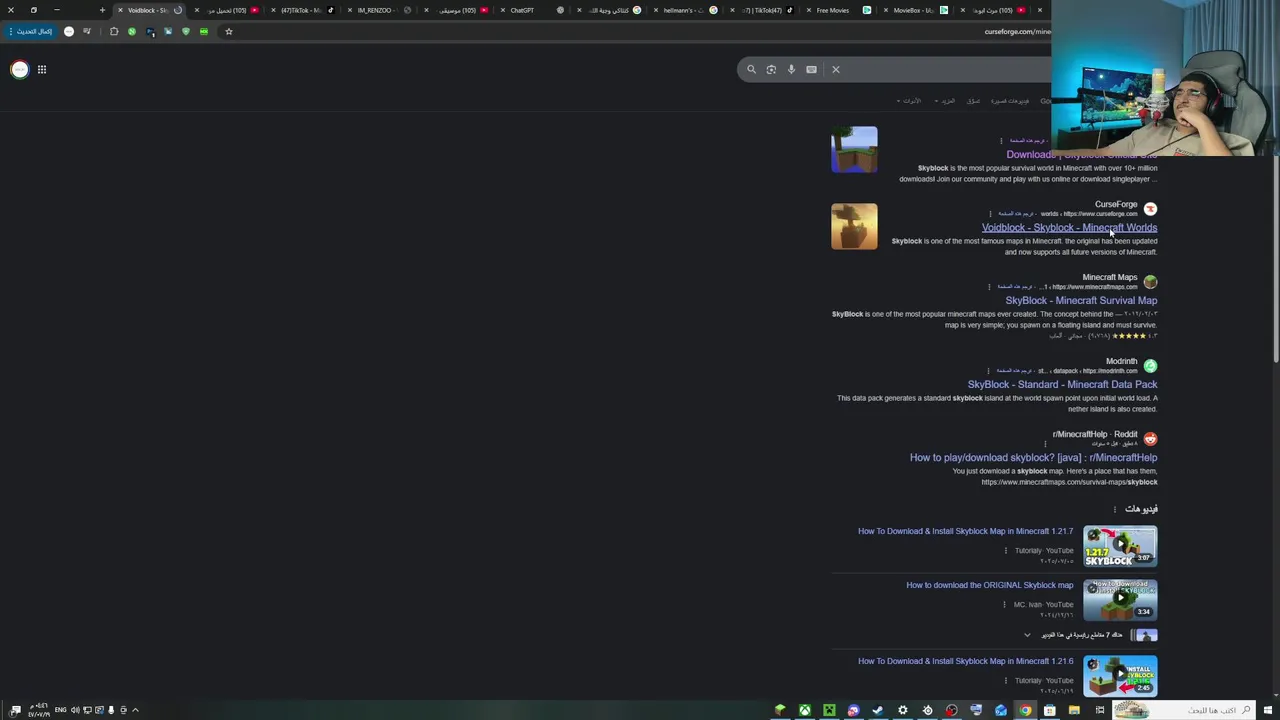The height and width of the screenshot is (720, 1280).
Task: Open the Task View icon on the taskbar
Action: [1099, 710]
